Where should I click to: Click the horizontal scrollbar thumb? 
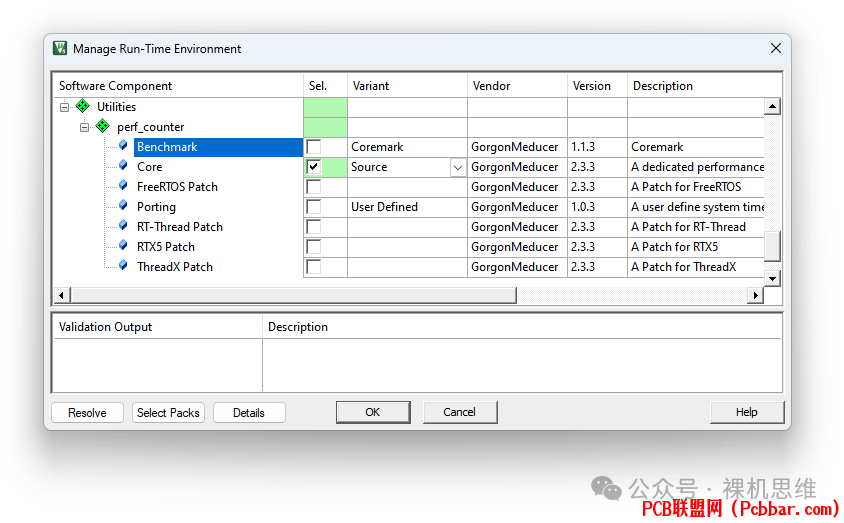click(x=294, y=295)
